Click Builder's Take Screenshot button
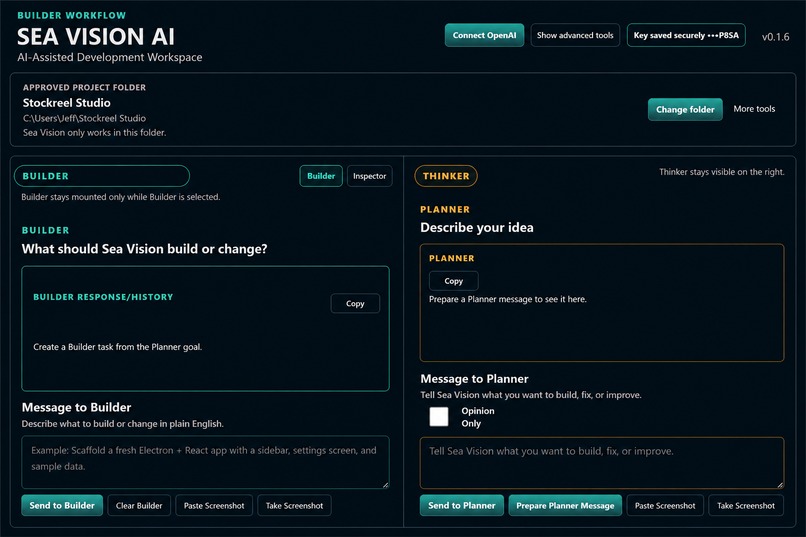This screenshot has height=537, width=806. tap(294, 506)
